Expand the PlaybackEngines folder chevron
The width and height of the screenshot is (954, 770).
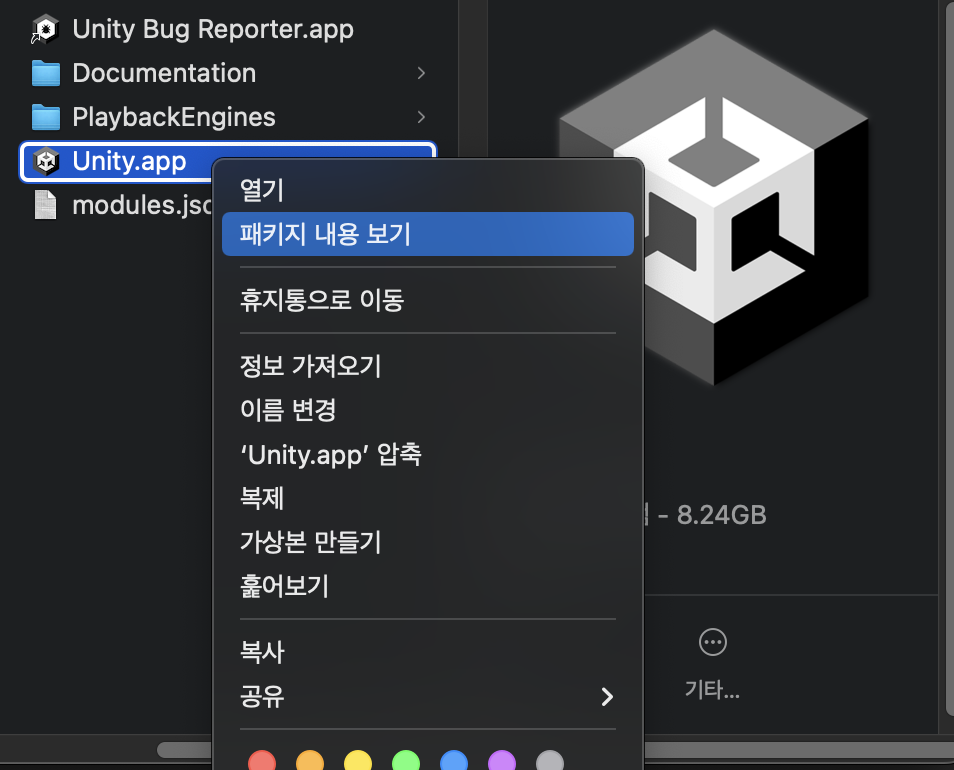pyautogui.click(x=421, y=117)
